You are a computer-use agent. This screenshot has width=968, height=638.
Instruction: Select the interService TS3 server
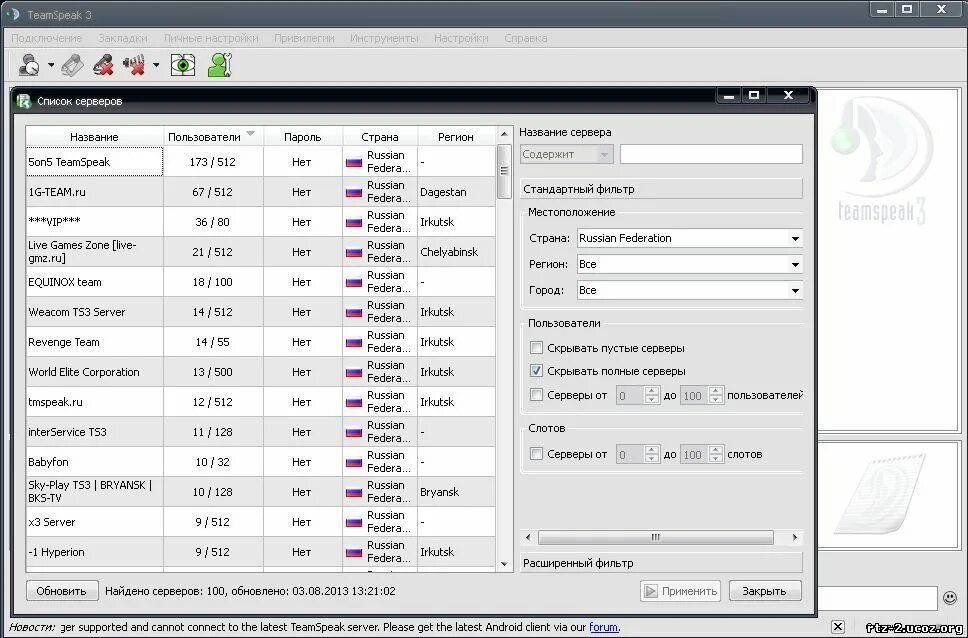(x=261, y=432)
